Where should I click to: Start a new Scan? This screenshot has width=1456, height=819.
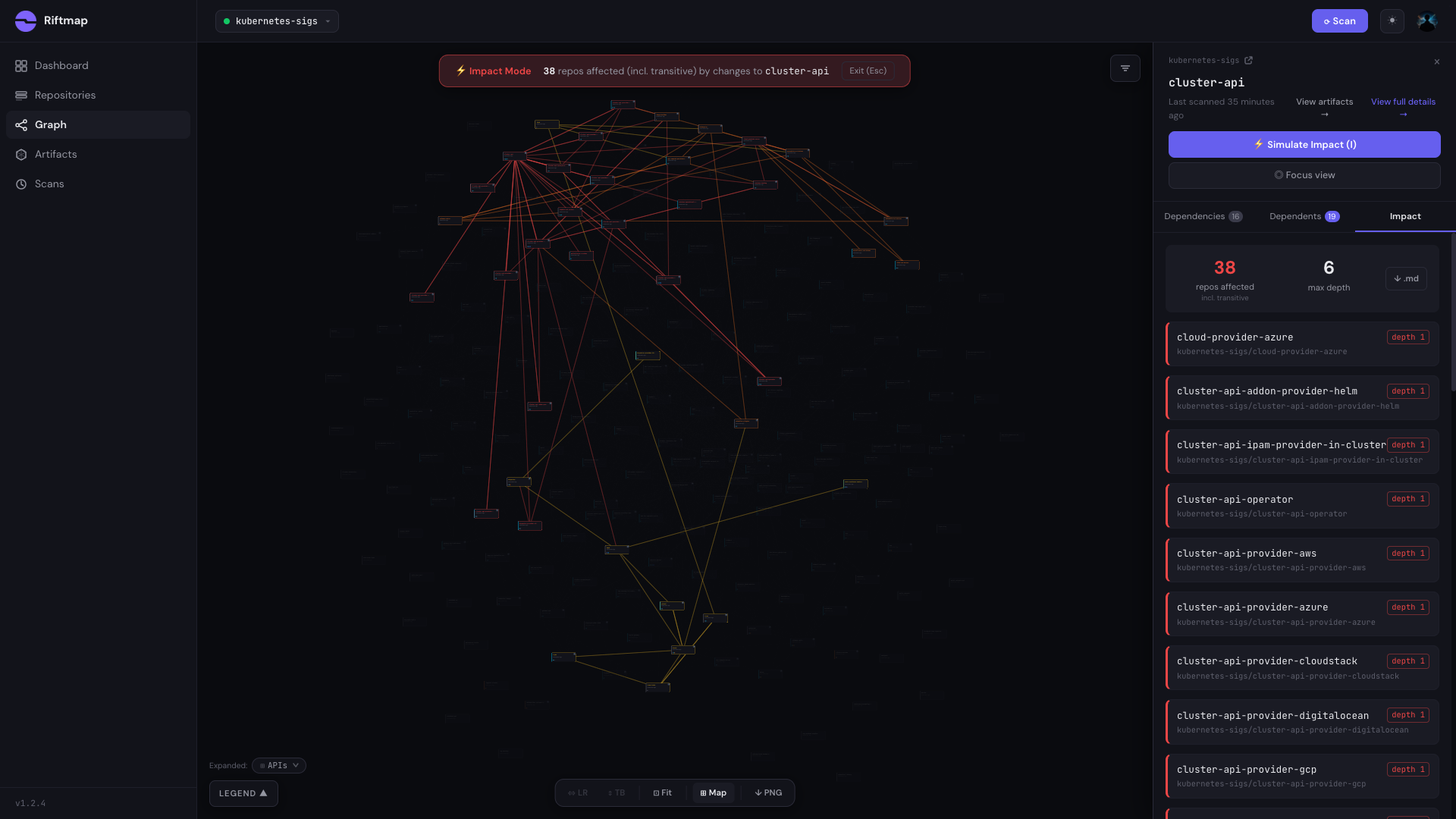pos(1339,21)
